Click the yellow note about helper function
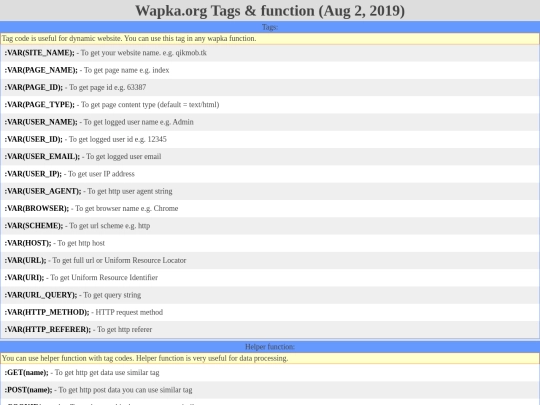Screen dimensions: 540x405 [x=270, y=359]
